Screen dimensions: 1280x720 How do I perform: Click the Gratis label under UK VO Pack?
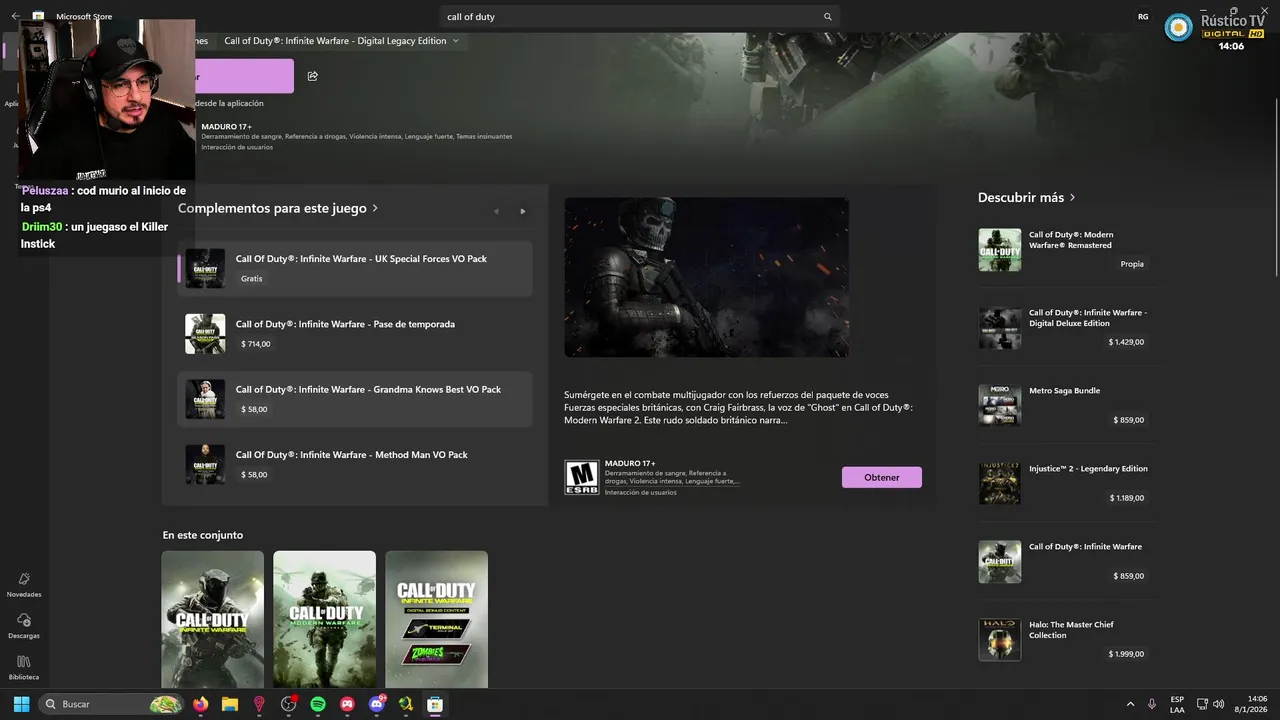[252, 279]
